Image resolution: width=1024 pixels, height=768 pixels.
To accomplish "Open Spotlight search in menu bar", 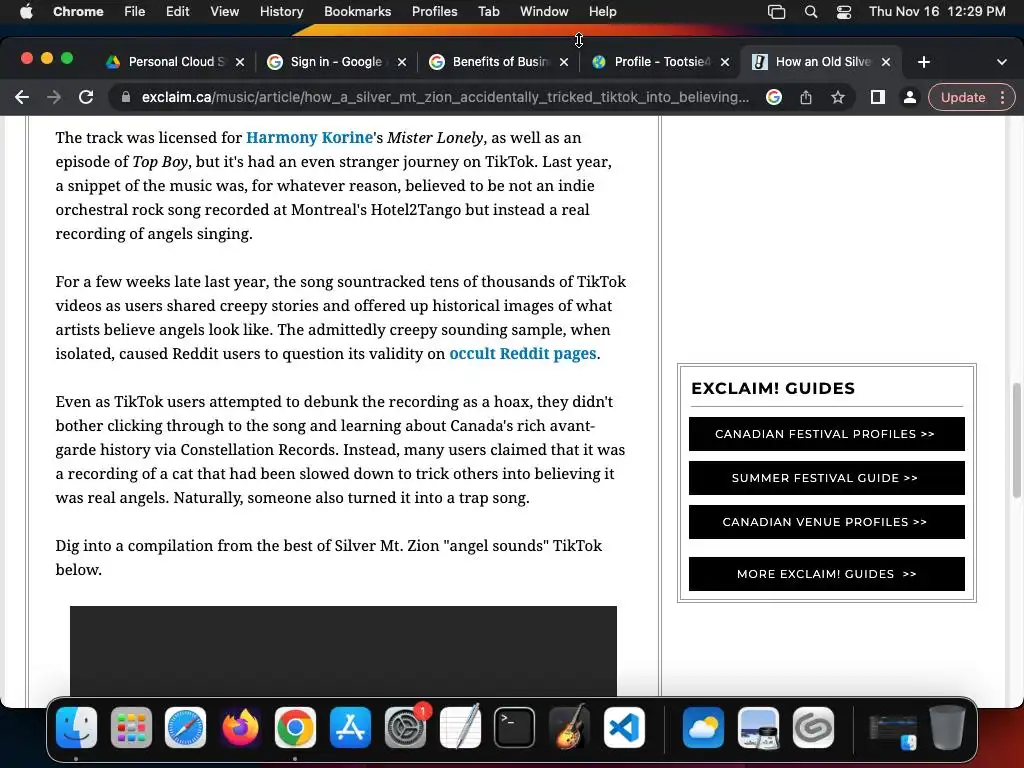I will pyautogui.click(x=810, y=12).
